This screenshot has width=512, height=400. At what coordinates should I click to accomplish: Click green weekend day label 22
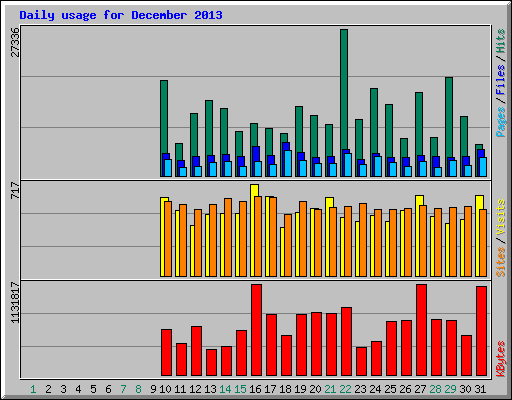345,389
